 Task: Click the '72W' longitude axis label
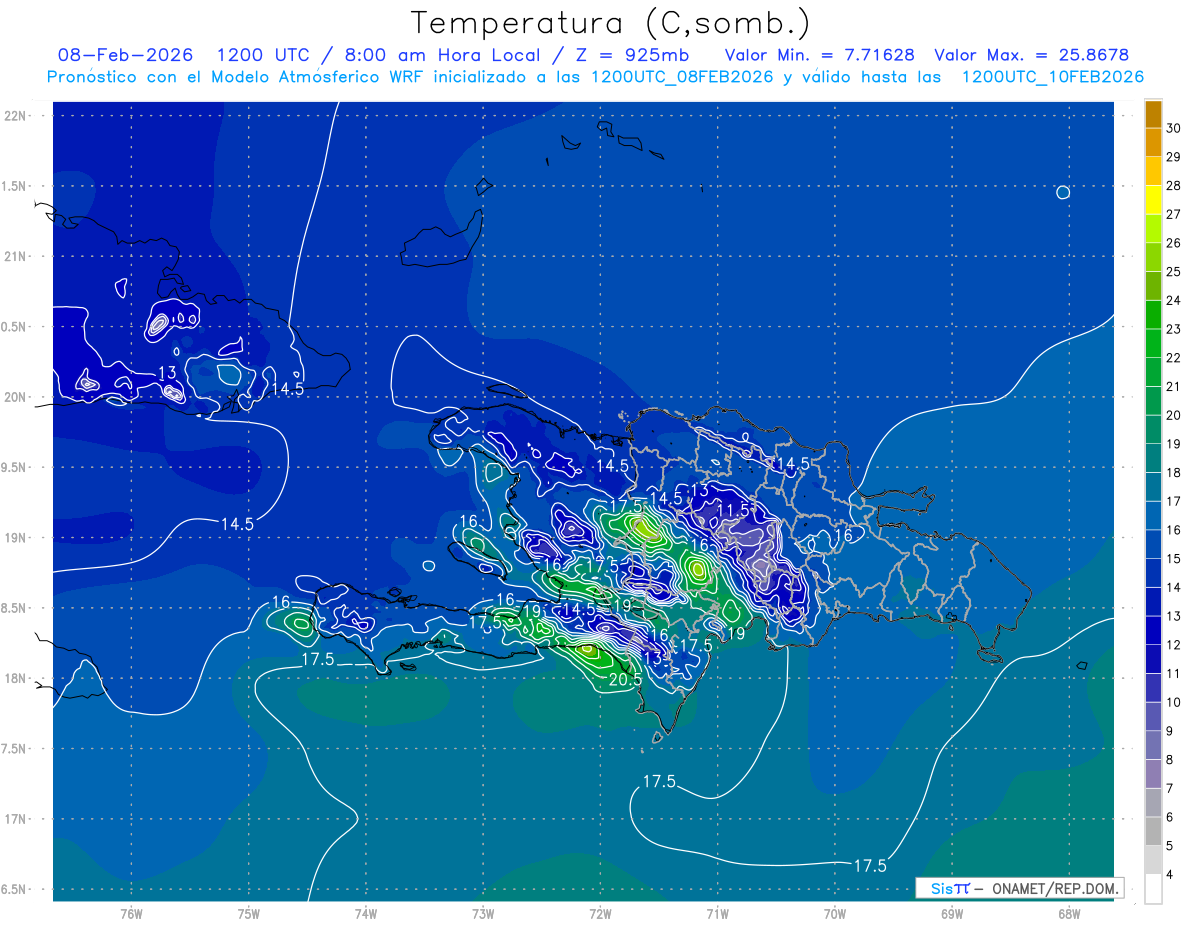pyautogui.click(x=600, y=913)
